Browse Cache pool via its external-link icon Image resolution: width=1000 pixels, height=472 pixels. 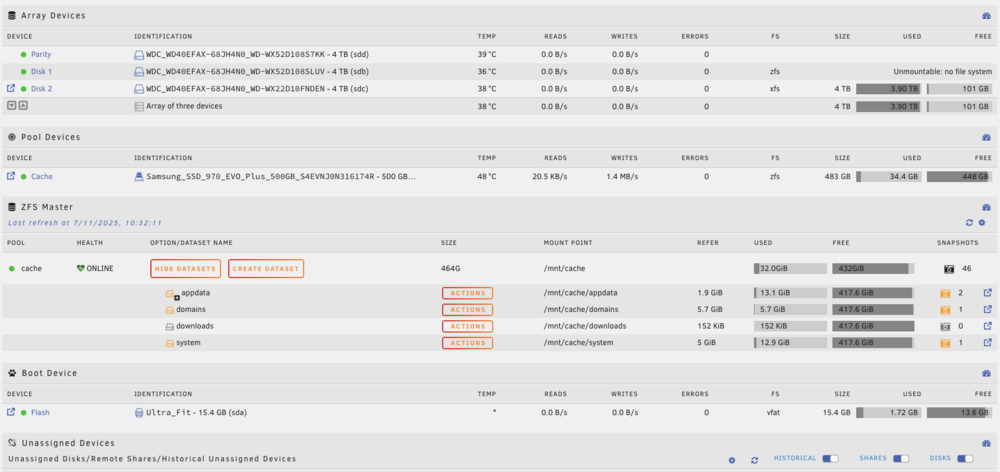[10, 176]
